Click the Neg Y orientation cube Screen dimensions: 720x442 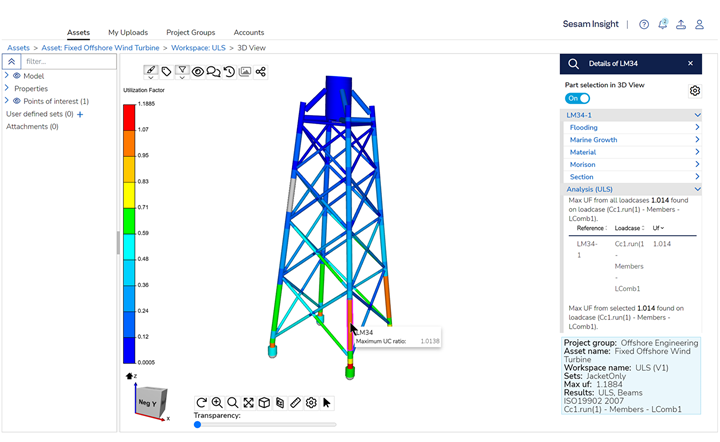(x=151, y=401)
